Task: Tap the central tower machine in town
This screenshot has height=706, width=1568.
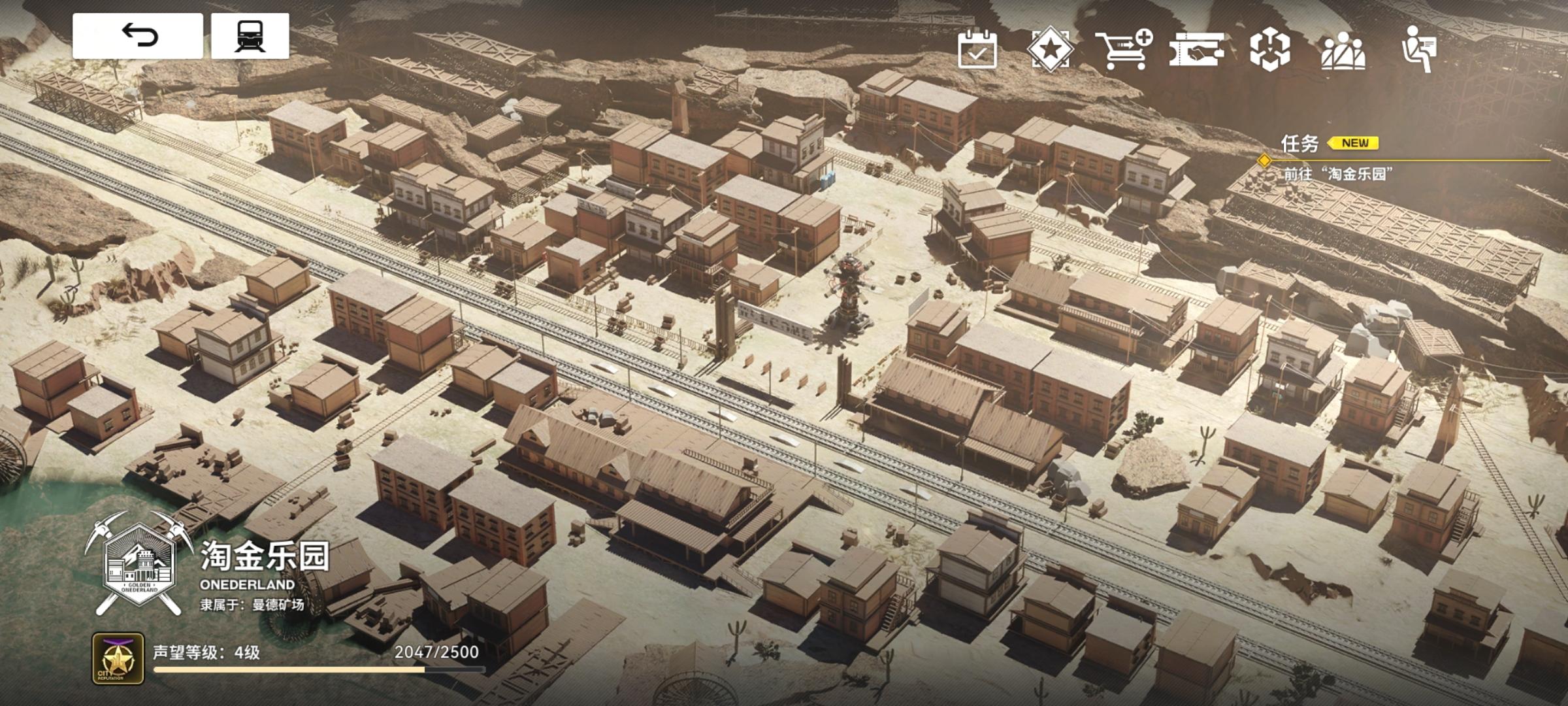Action: tap(848, 291)
